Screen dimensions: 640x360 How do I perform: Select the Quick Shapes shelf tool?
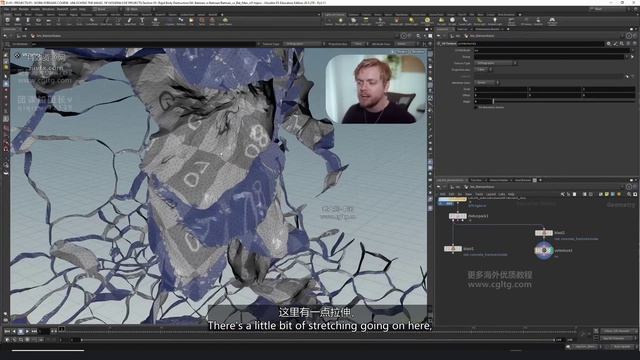coord(225,20)
